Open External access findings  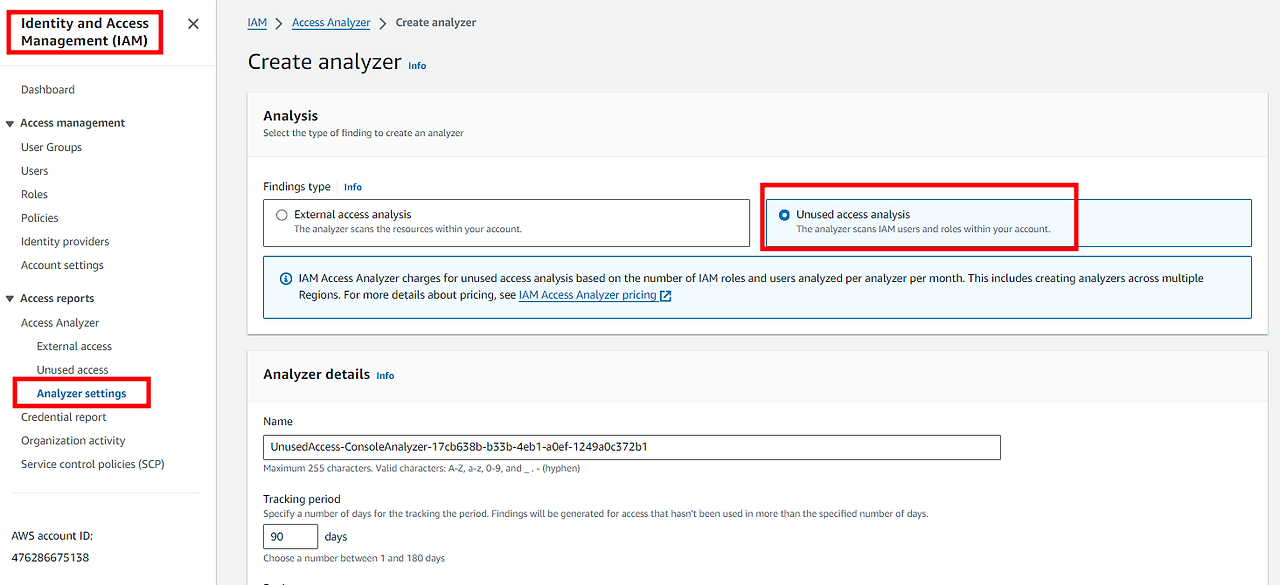(74, 347)
